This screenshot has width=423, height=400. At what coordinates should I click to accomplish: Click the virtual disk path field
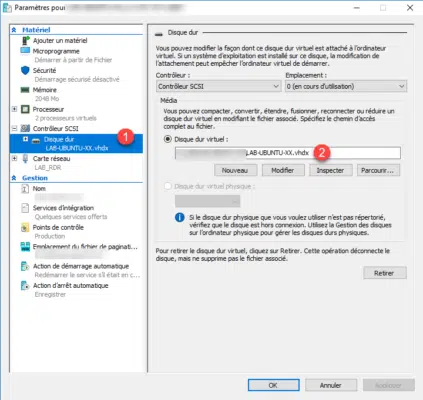coord(288,153)
